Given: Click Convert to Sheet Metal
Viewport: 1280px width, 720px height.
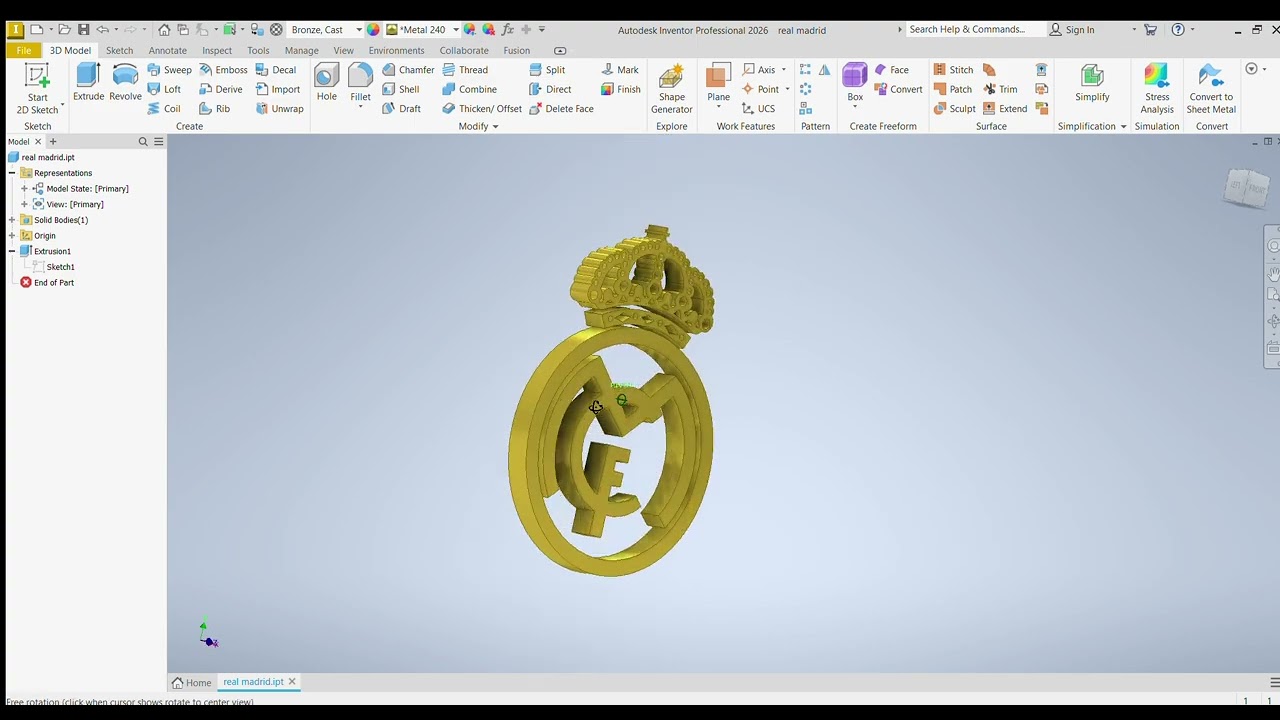Looking at the screenshot, I should point(1211,89).
